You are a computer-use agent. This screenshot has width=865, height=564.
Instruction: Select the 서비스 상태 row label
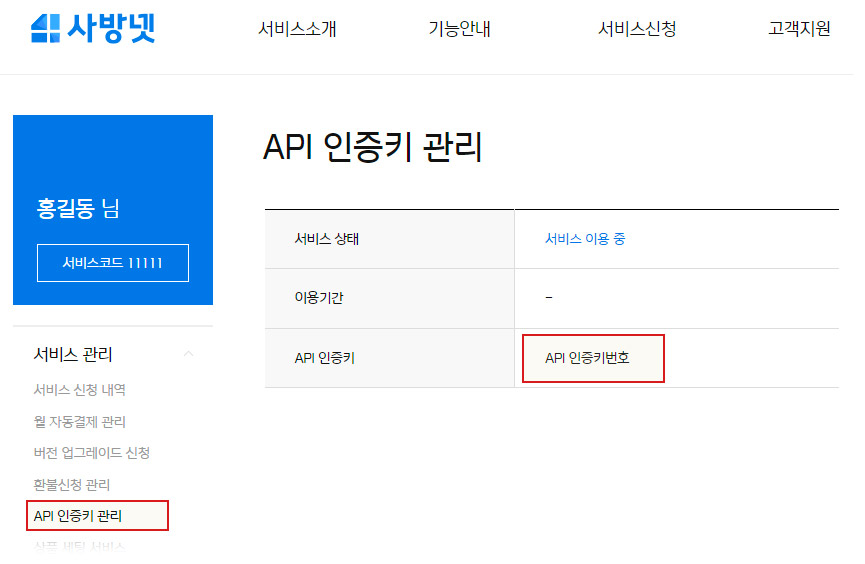326,239
